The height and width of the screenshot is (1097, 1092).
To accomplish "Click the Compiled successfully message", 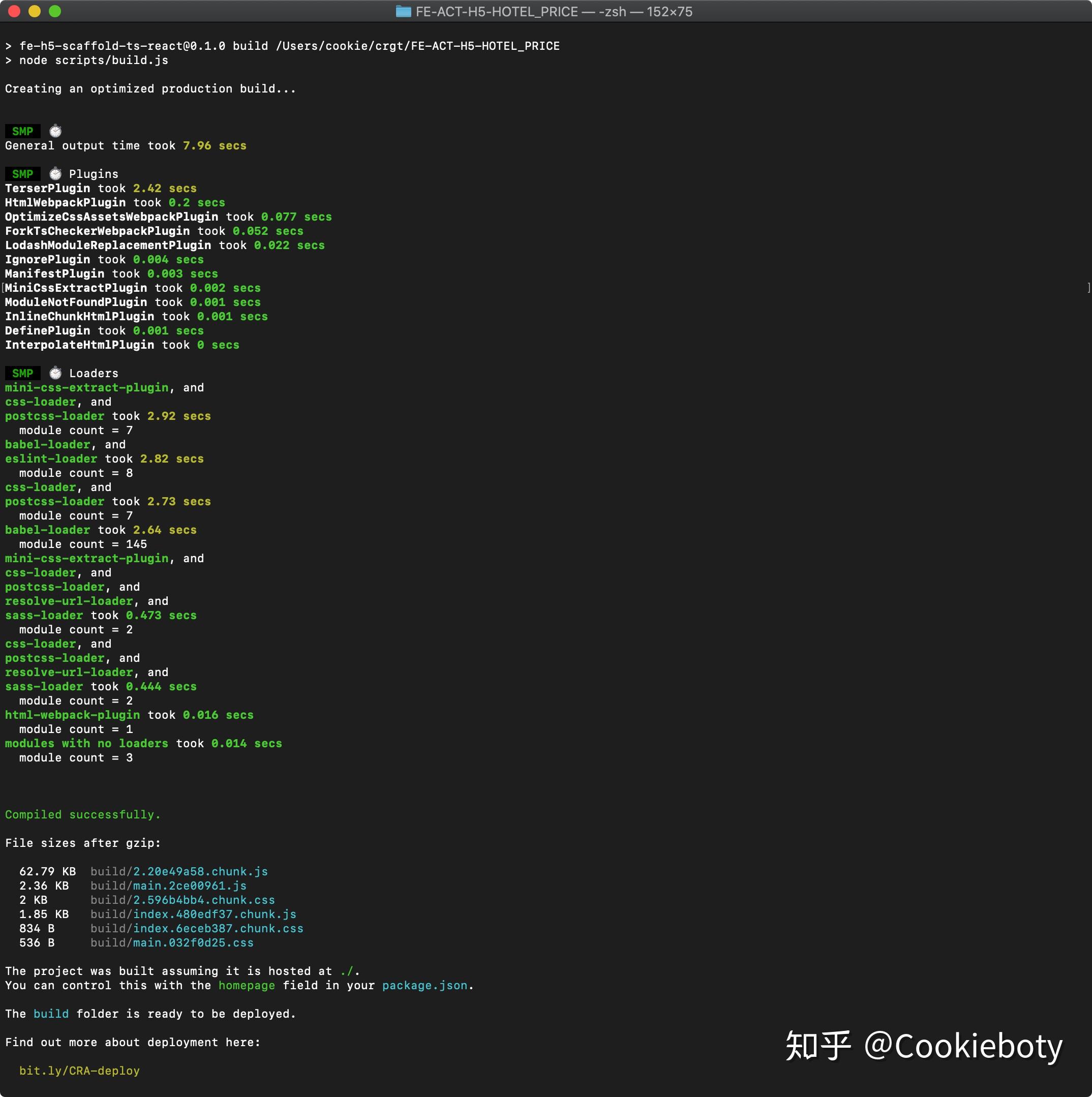I will click(83, 814).
